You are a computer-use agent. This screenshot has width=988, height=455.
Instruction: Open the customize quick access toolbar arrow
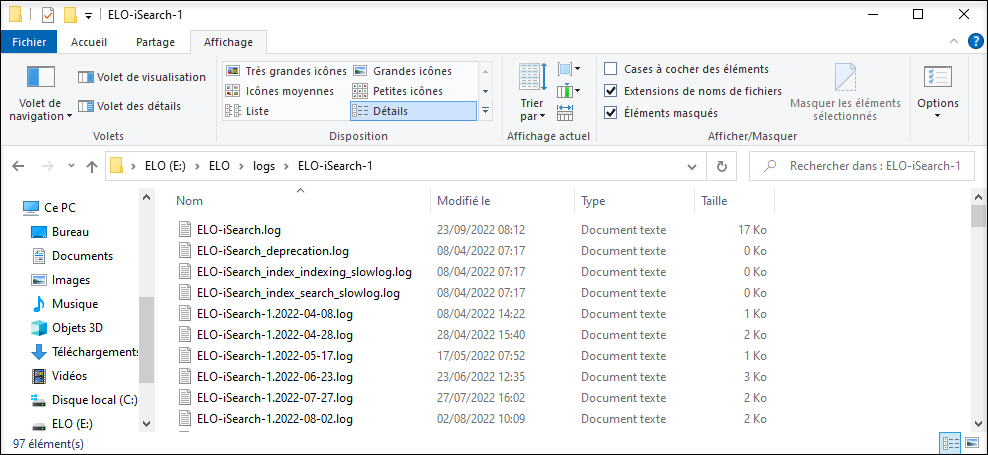click(89, 14)
